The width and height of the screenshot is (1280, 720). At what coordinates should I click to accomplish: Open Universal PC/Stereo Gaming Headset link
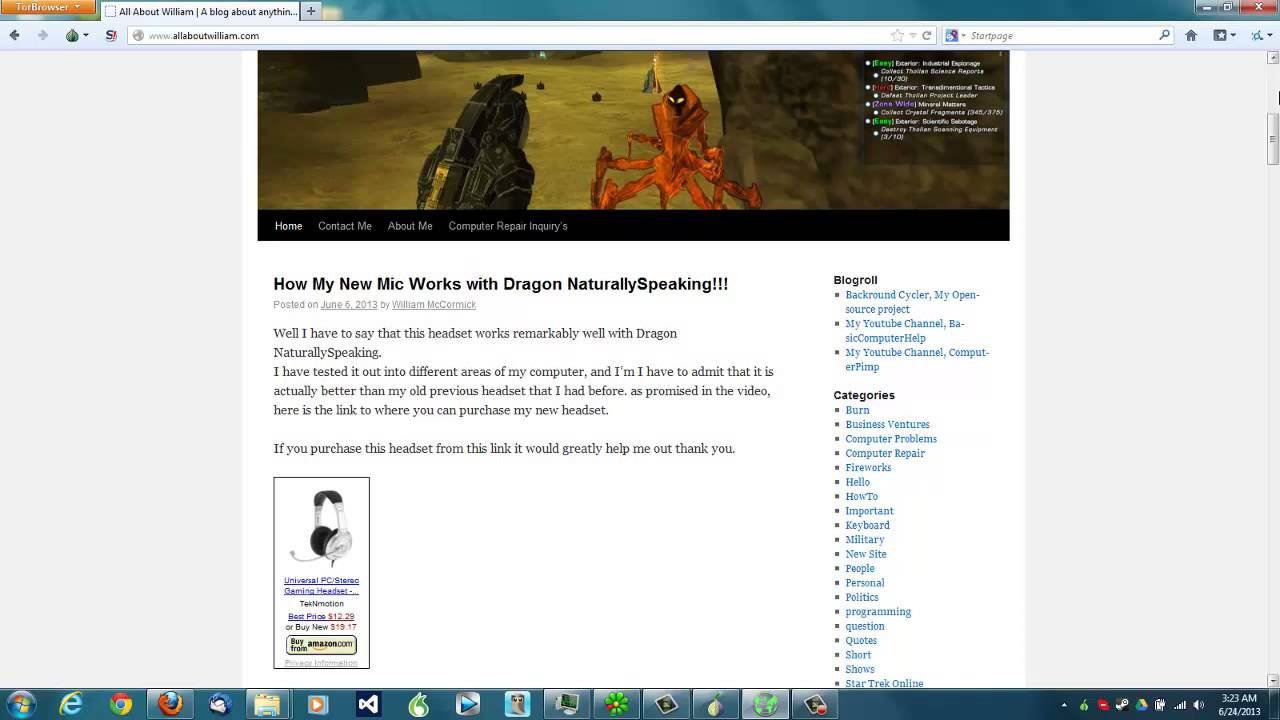[x=321, y=586]
